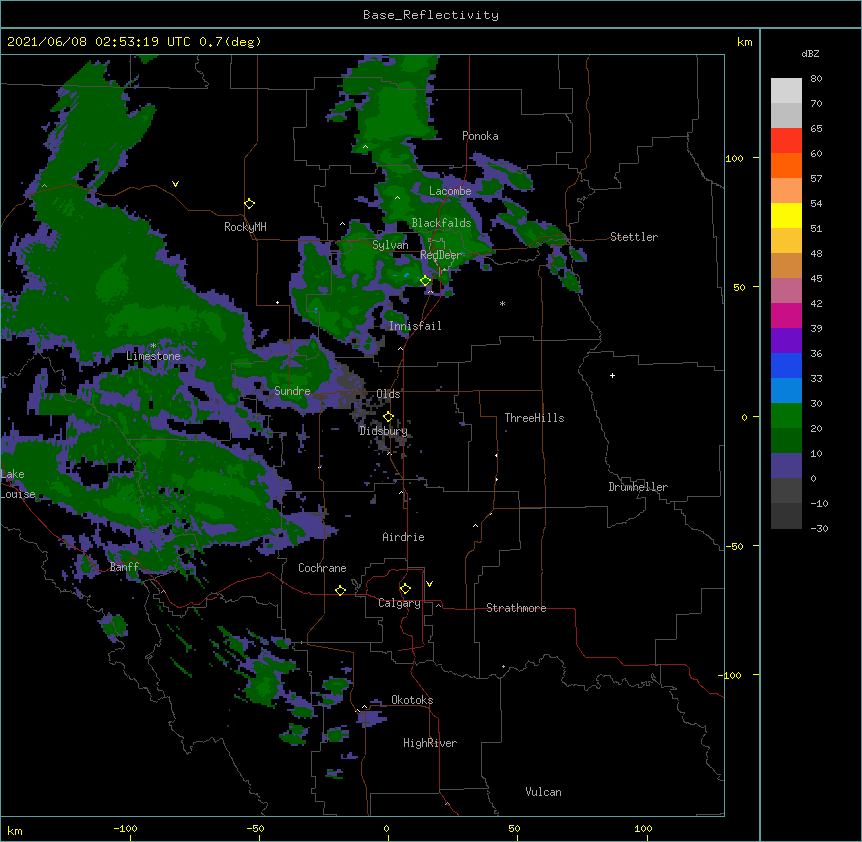This screenshot has width=862, height=842.
Task: Click the white asterisk marker east of Innisfail
Action: [502, 303]
